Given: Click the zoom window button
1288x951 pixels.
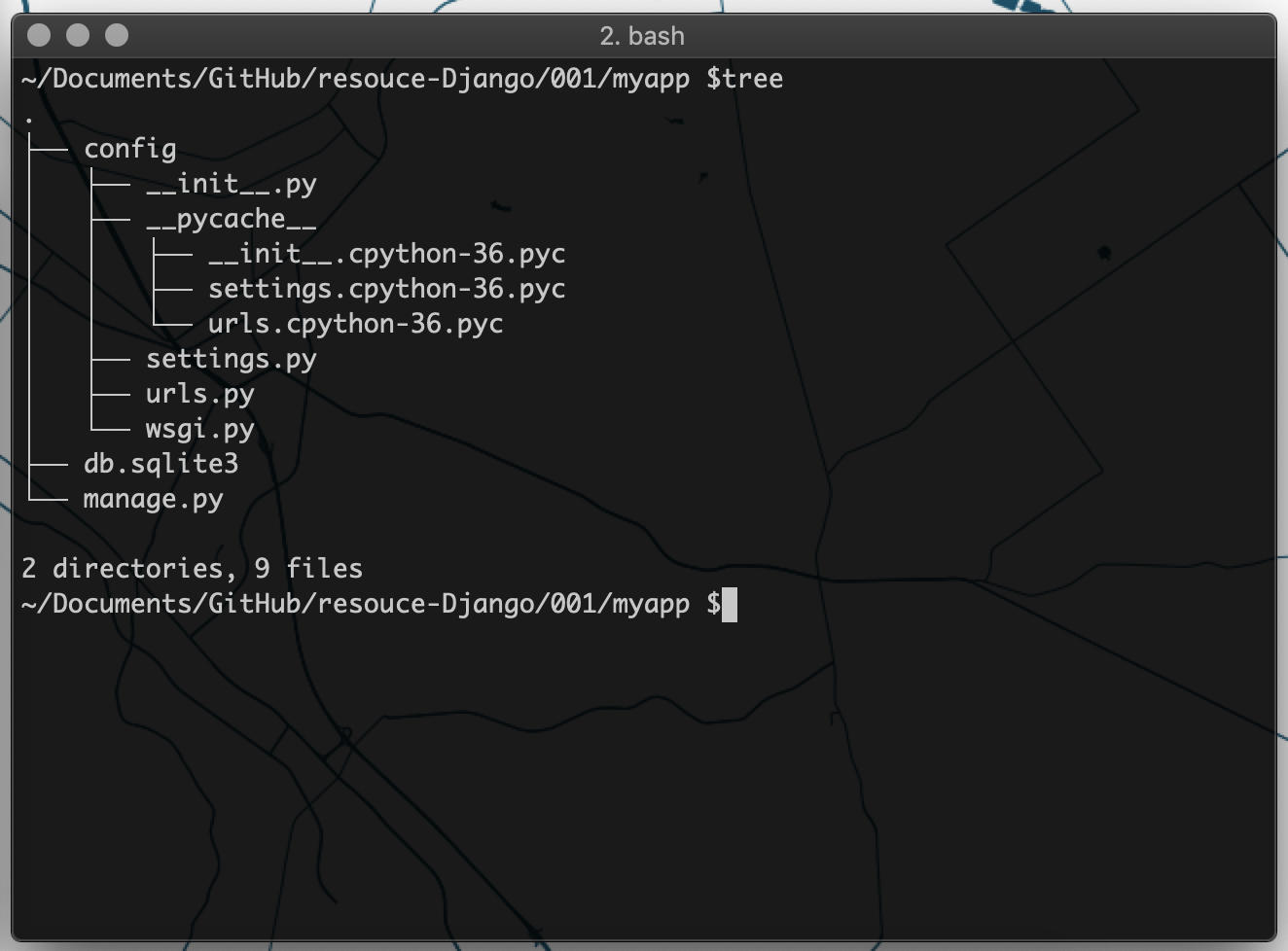Looking at the screenshot, I should click(117, 36).
